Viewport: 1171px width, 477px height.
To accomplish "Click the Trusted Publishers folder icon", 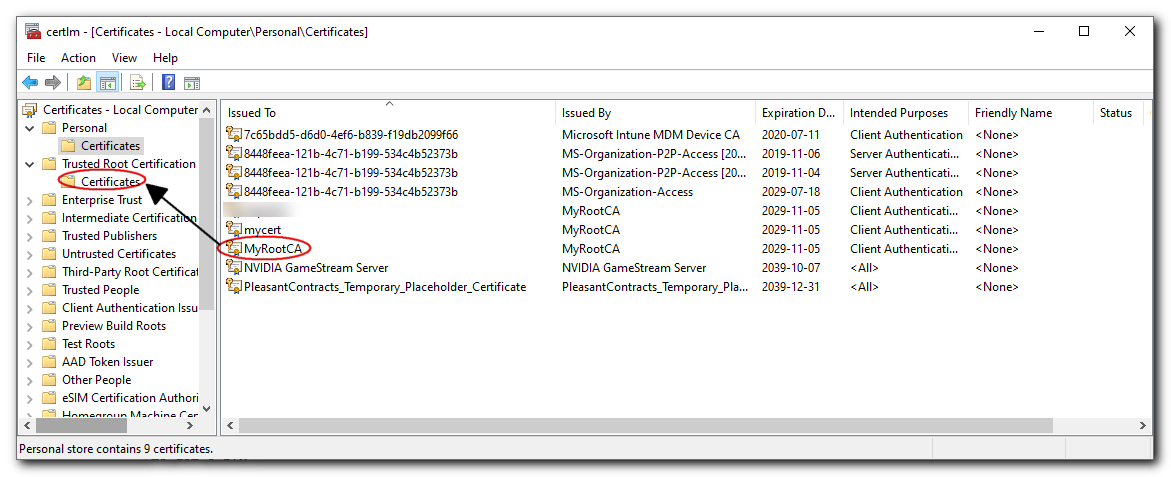I will (49, 236).
